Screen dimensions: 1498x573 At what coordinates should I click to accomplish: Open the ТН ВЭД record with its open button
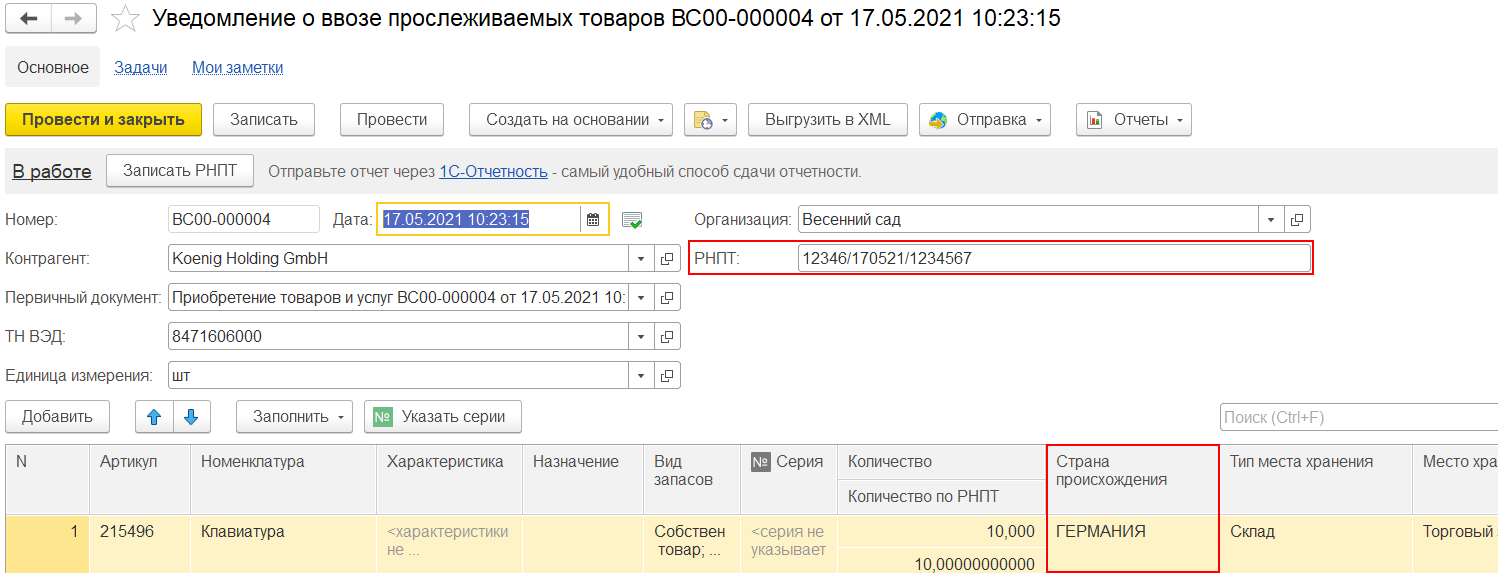click(668, 337)
